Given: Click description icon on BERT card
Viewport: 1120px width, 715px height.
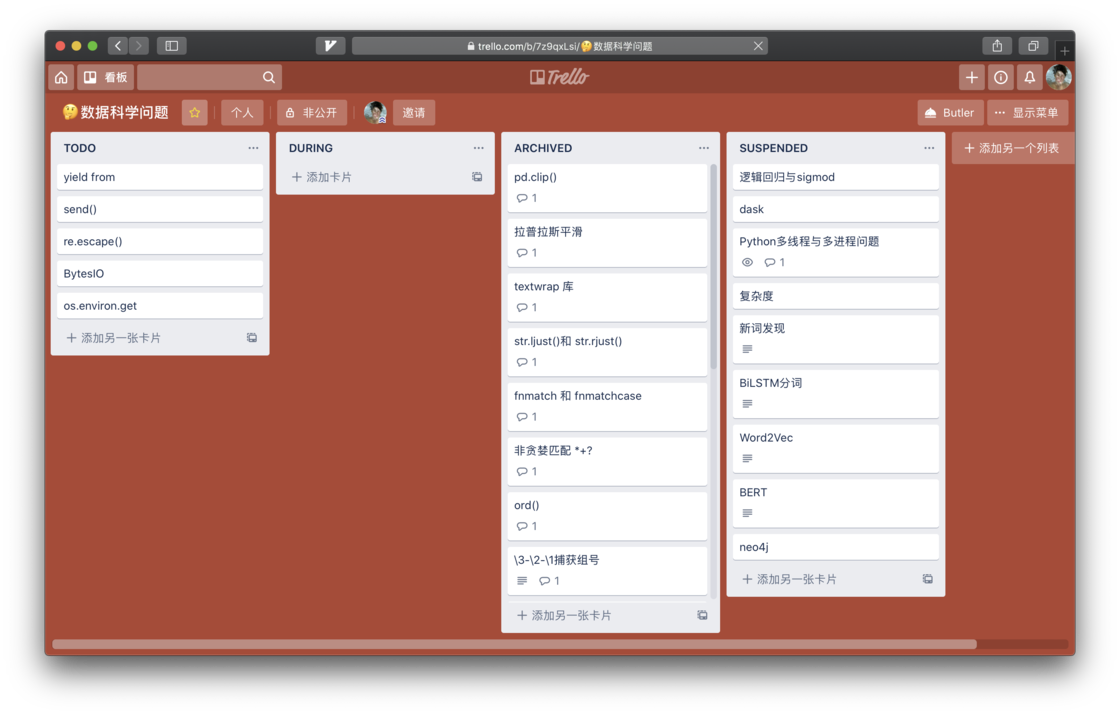Looking at the screenshot, I should click(747, 514).
